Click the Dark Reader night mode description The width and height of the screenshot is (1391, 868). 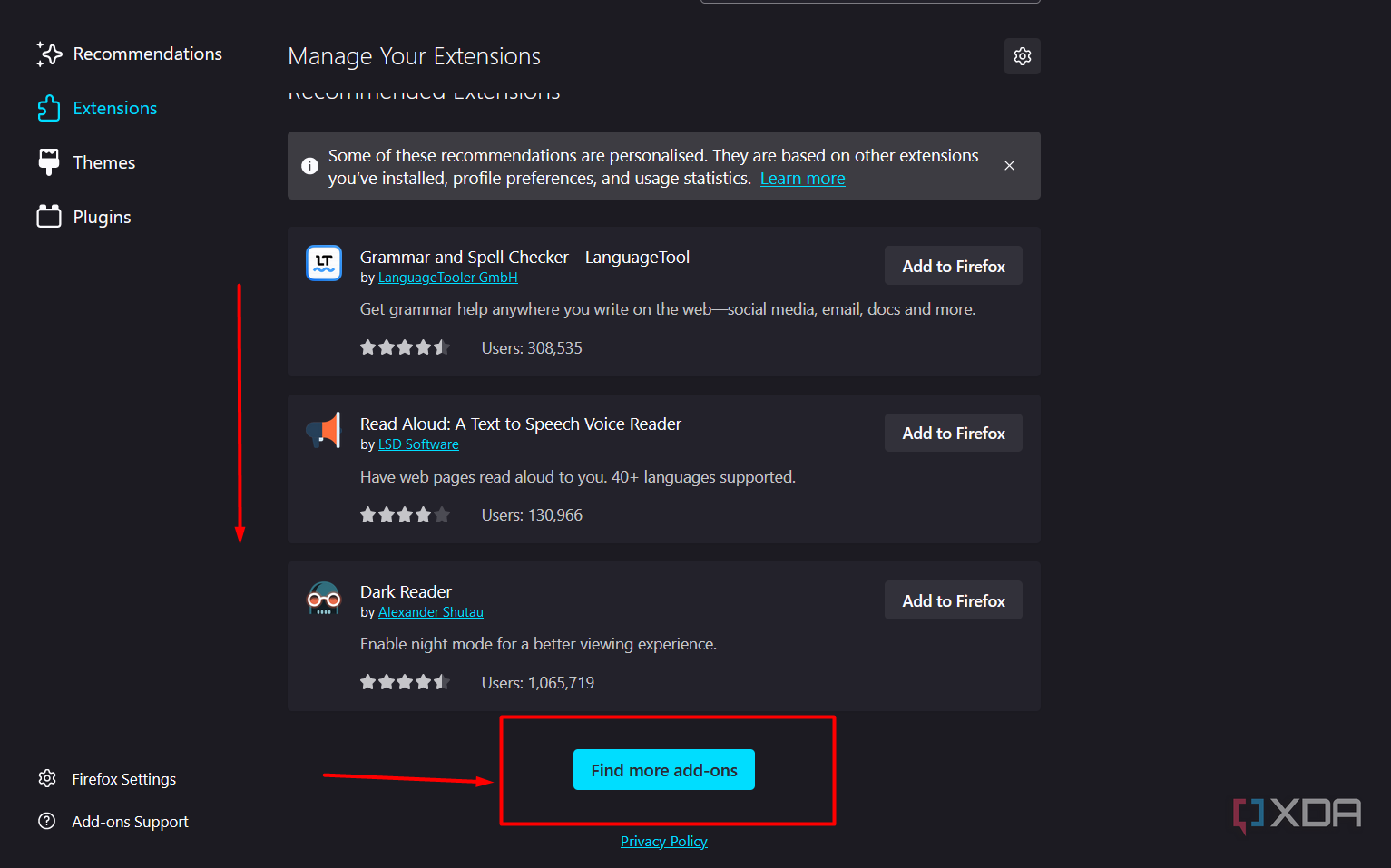click(538, 644)
